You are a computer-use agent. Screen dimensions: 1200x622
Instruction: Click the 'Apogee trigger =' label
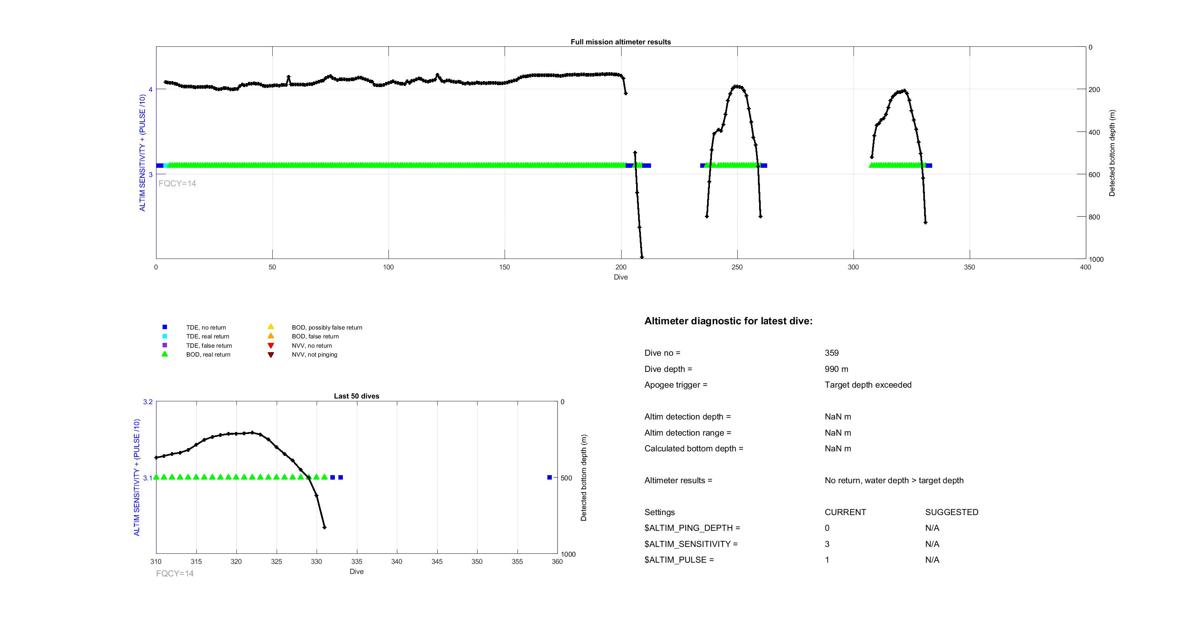click(676, 385)
